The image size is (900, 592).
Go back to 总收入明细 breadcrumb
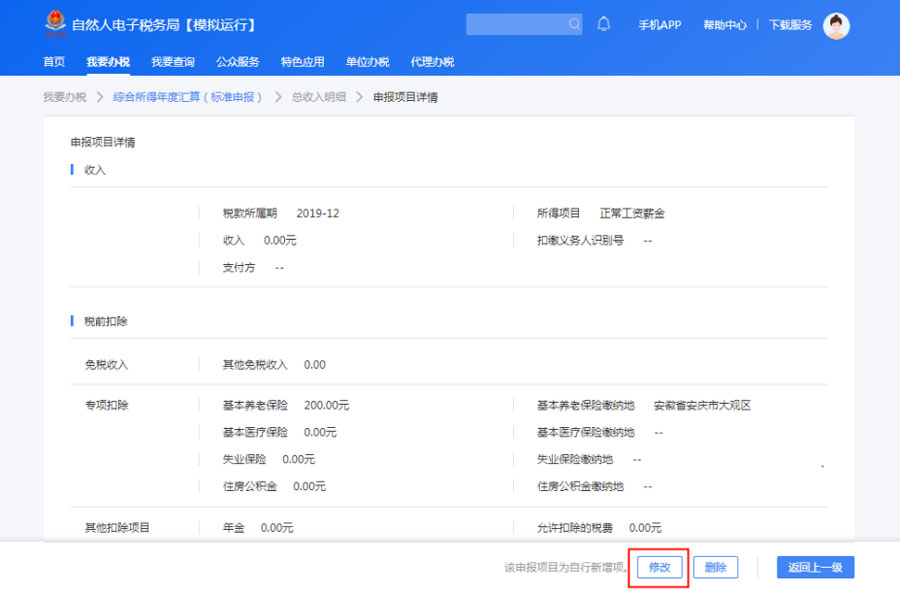[x=318, y=97]
